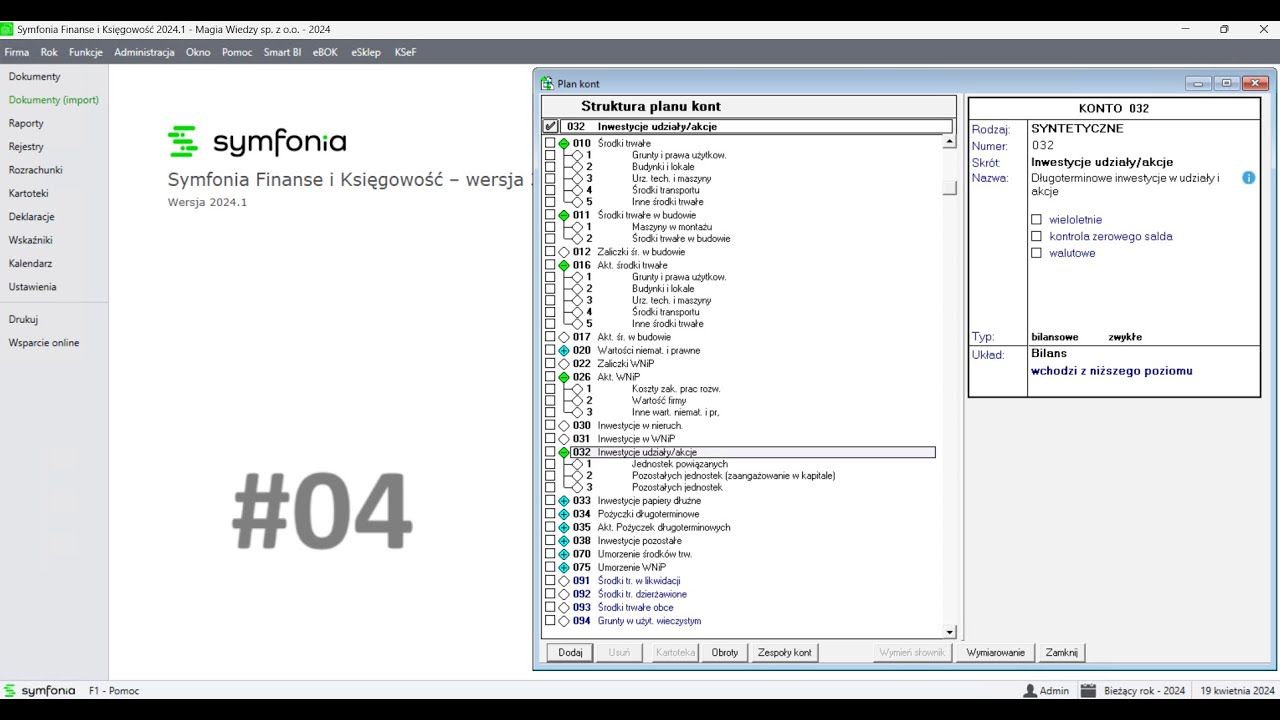Click the Admin user icon in status bar
Image resolution: width=1280 pixels, height=720 pixels.
click(x=1030, y=691)
